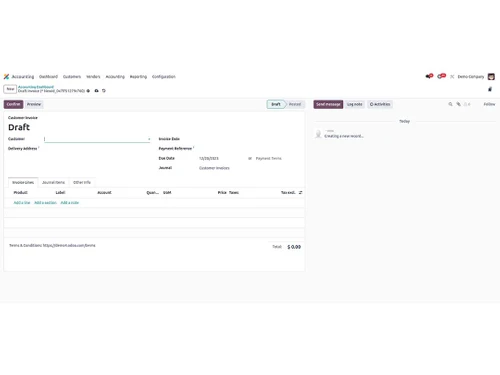
Task: Click the Add a section link
Action: [x=45, y=203]
